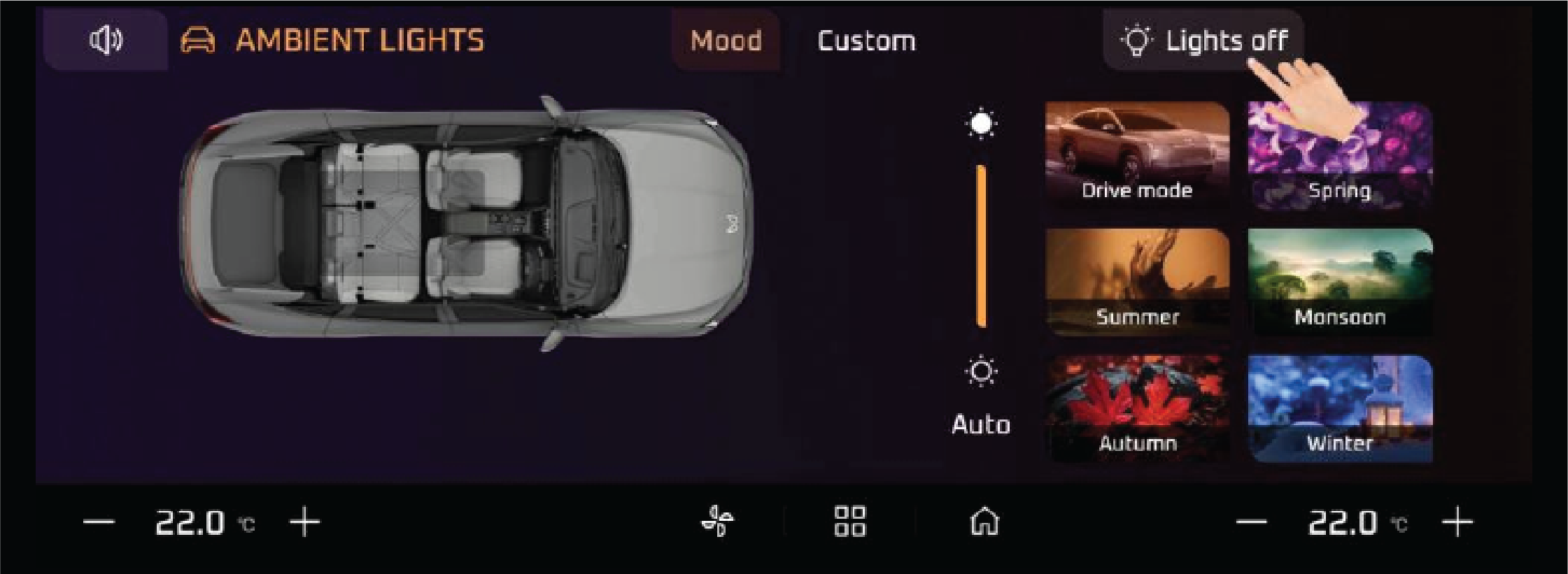Switch to the Mood tab
This screenshot has width=1568, height=574.
pyautogui.click(x=726, y=40)
